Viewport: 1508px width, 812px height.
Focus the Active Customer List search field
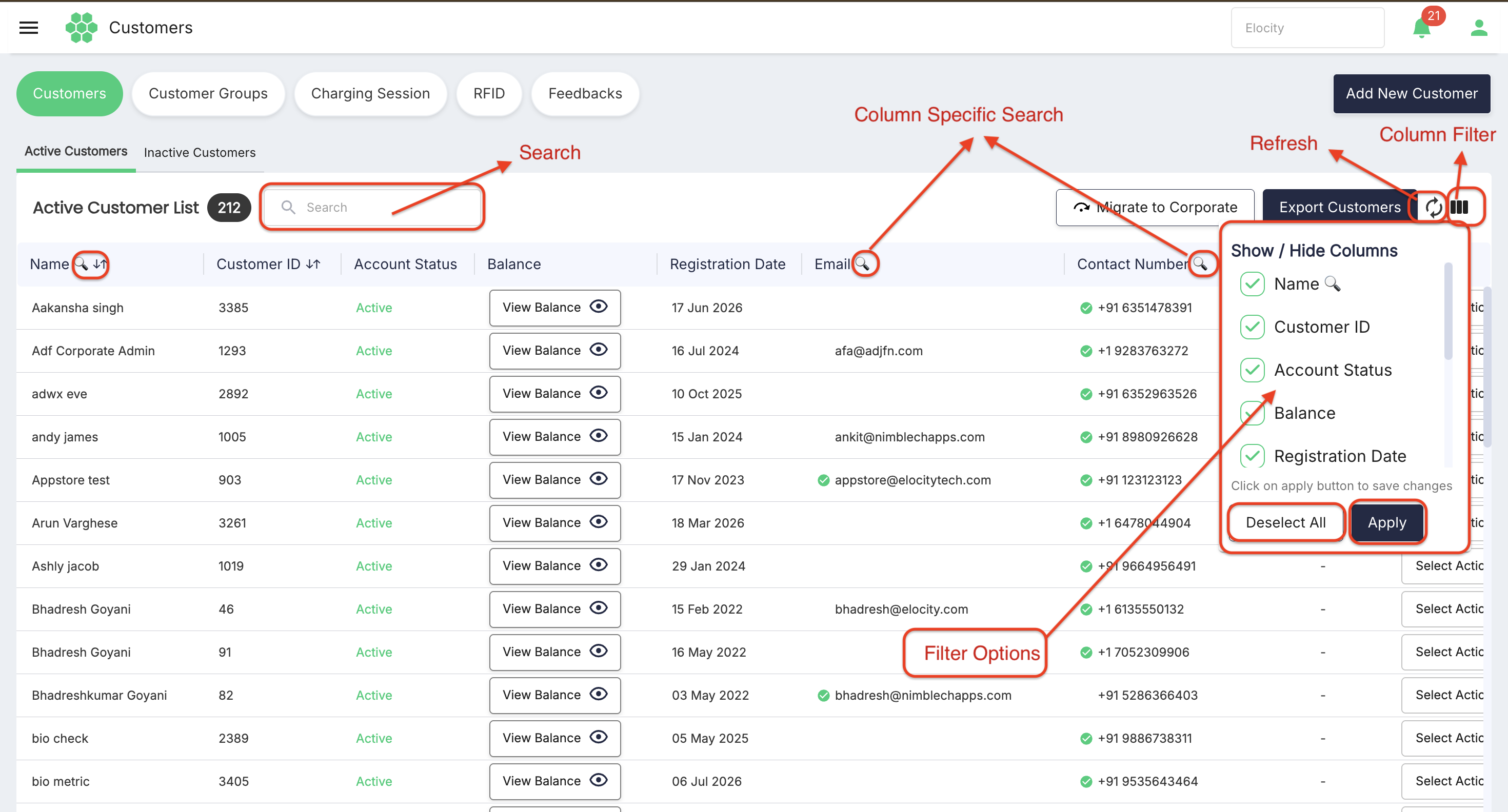pos(372,207)
